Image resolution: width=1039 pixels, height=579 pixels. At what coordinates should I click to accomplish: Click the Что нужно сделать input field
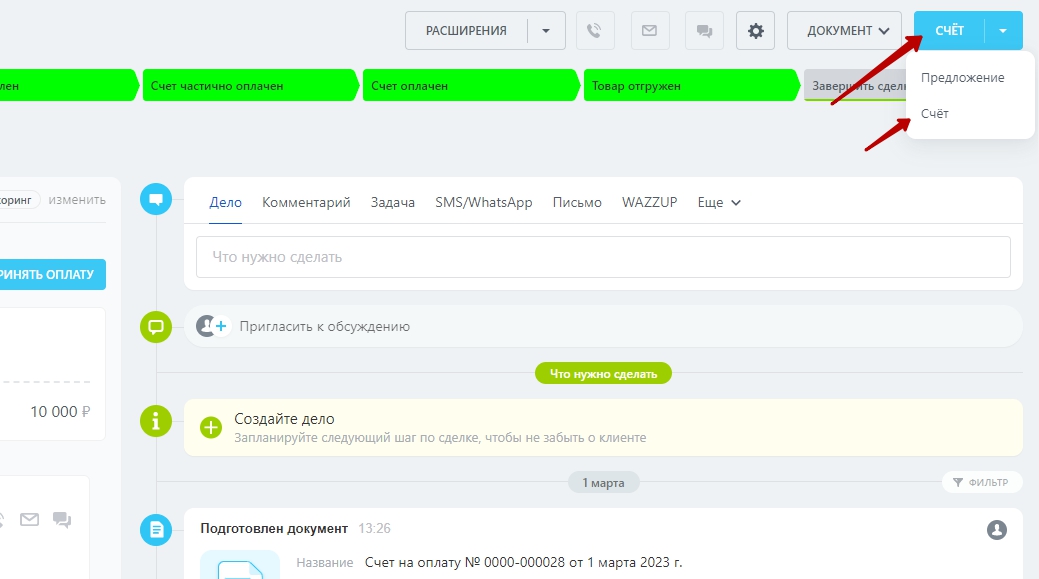pos(602,257)
